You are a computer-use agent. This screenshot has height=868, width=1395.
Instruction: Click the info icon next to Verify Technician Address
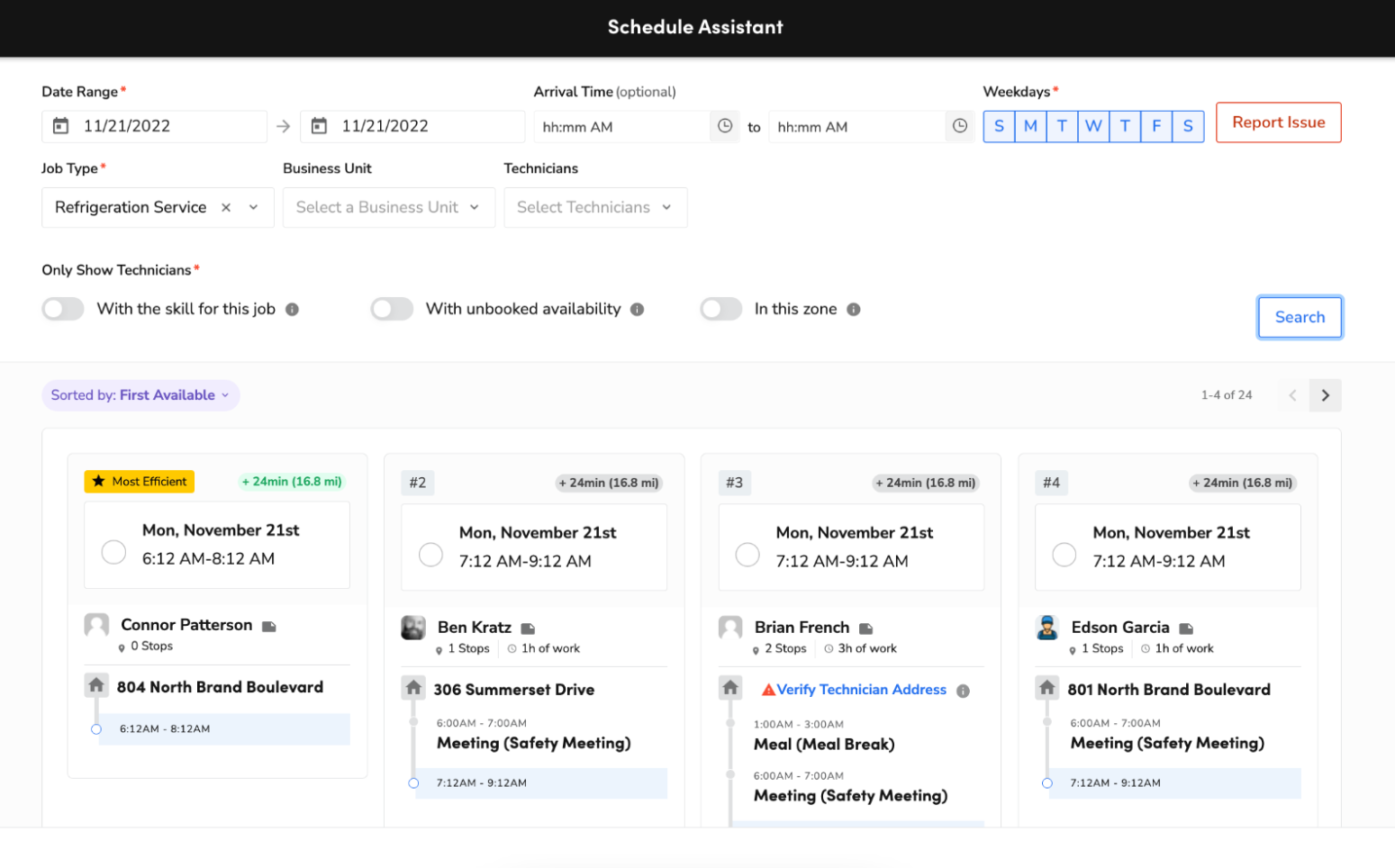963,690
